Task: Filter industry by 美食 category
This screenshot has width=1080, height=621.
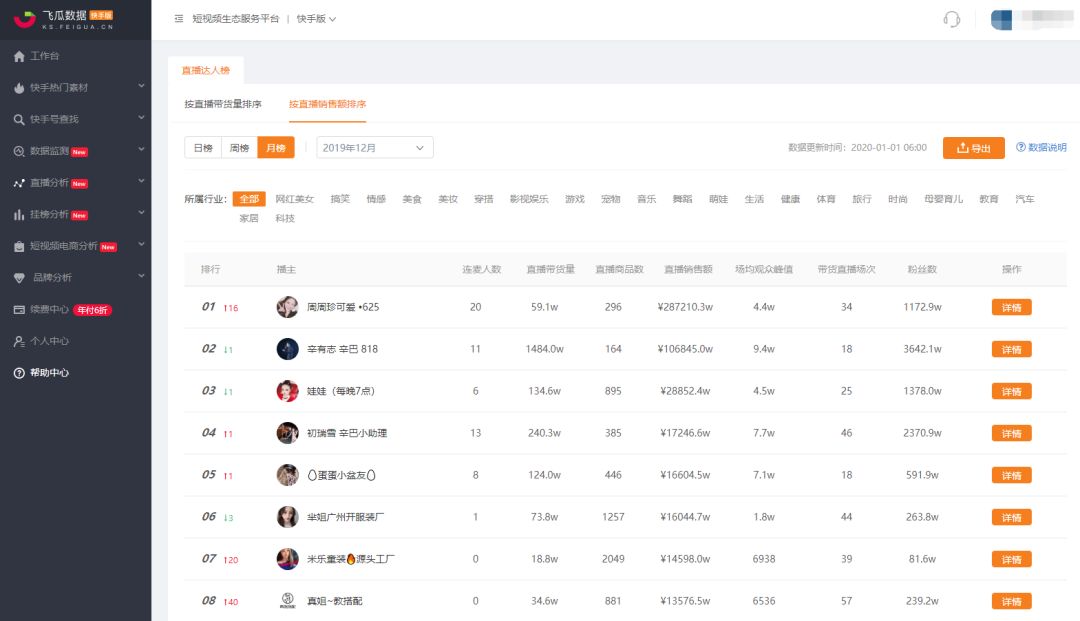Action: coord(412,199)
